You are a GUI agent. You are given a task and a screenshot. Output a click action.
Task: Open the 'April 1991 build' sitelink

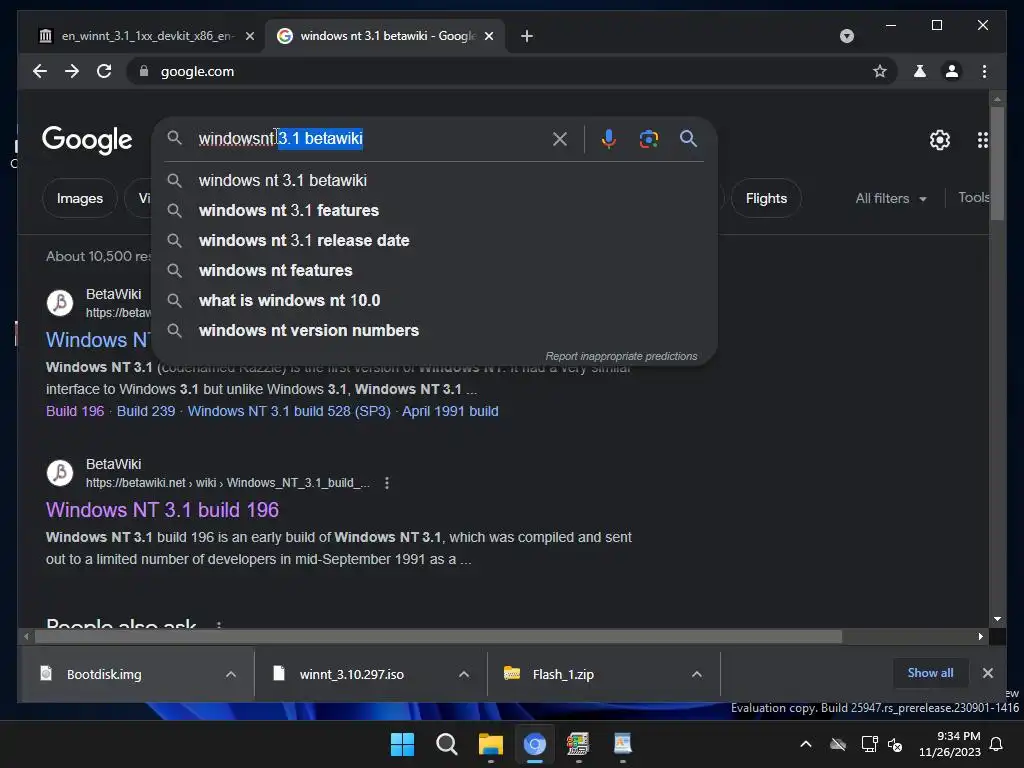(450, 411)
